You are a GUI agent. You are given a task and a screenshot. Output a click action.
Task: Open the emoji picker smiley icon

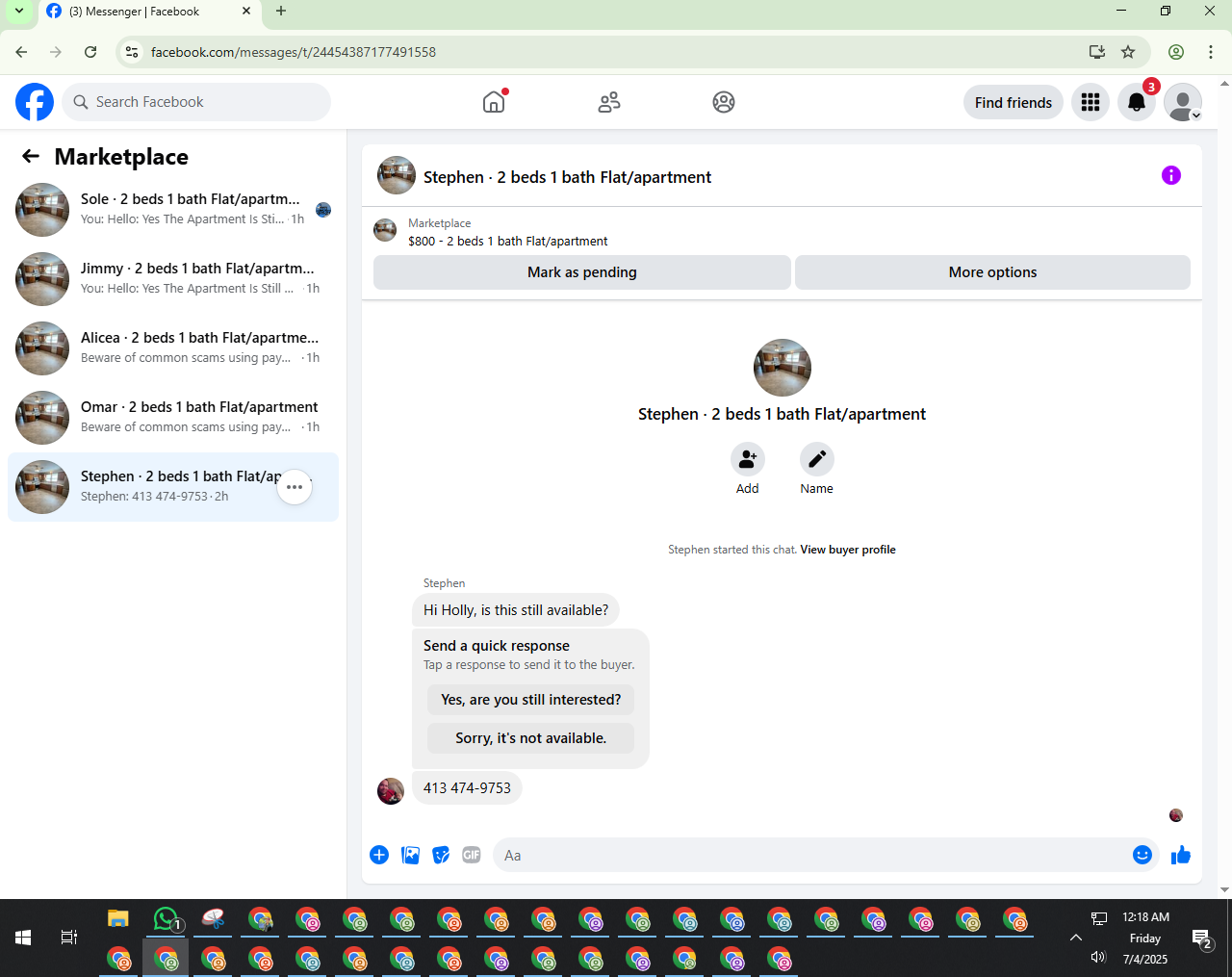coord(1142,855)
